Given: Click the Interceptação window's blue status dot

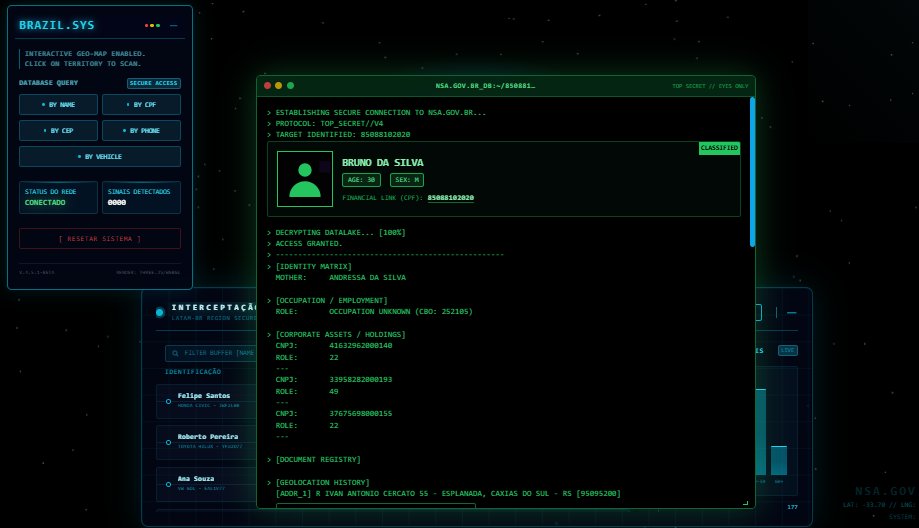Looking at the screenshot, I should tap(159, 312).
